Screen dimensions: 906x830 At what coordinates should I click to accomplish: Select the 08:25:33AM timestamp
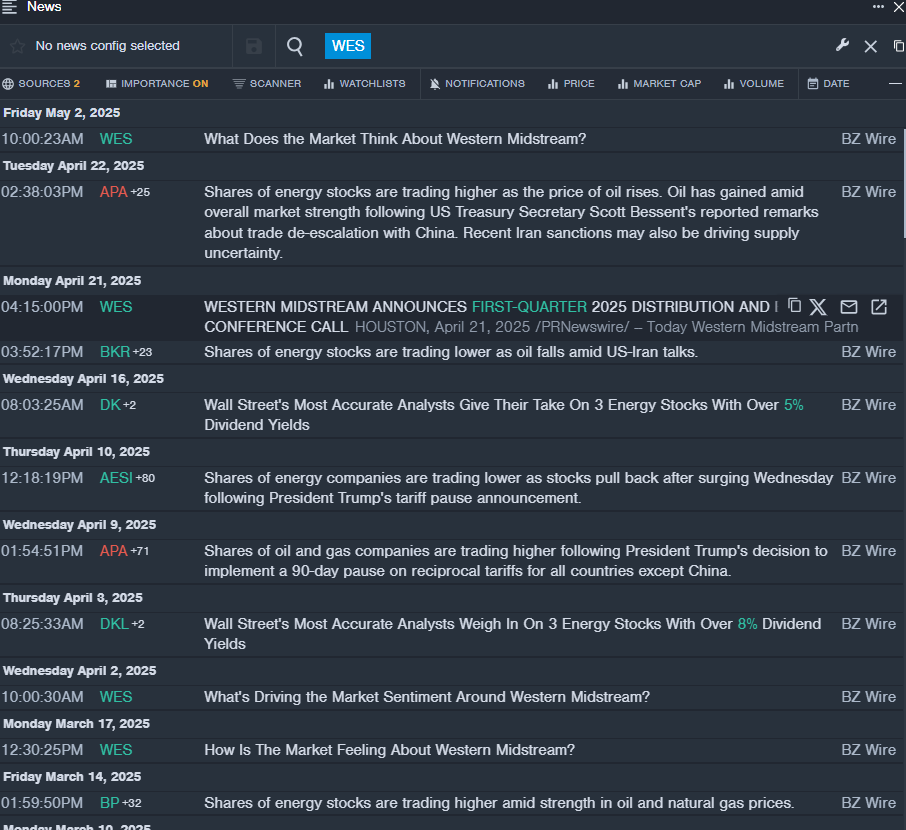(42, 624)
